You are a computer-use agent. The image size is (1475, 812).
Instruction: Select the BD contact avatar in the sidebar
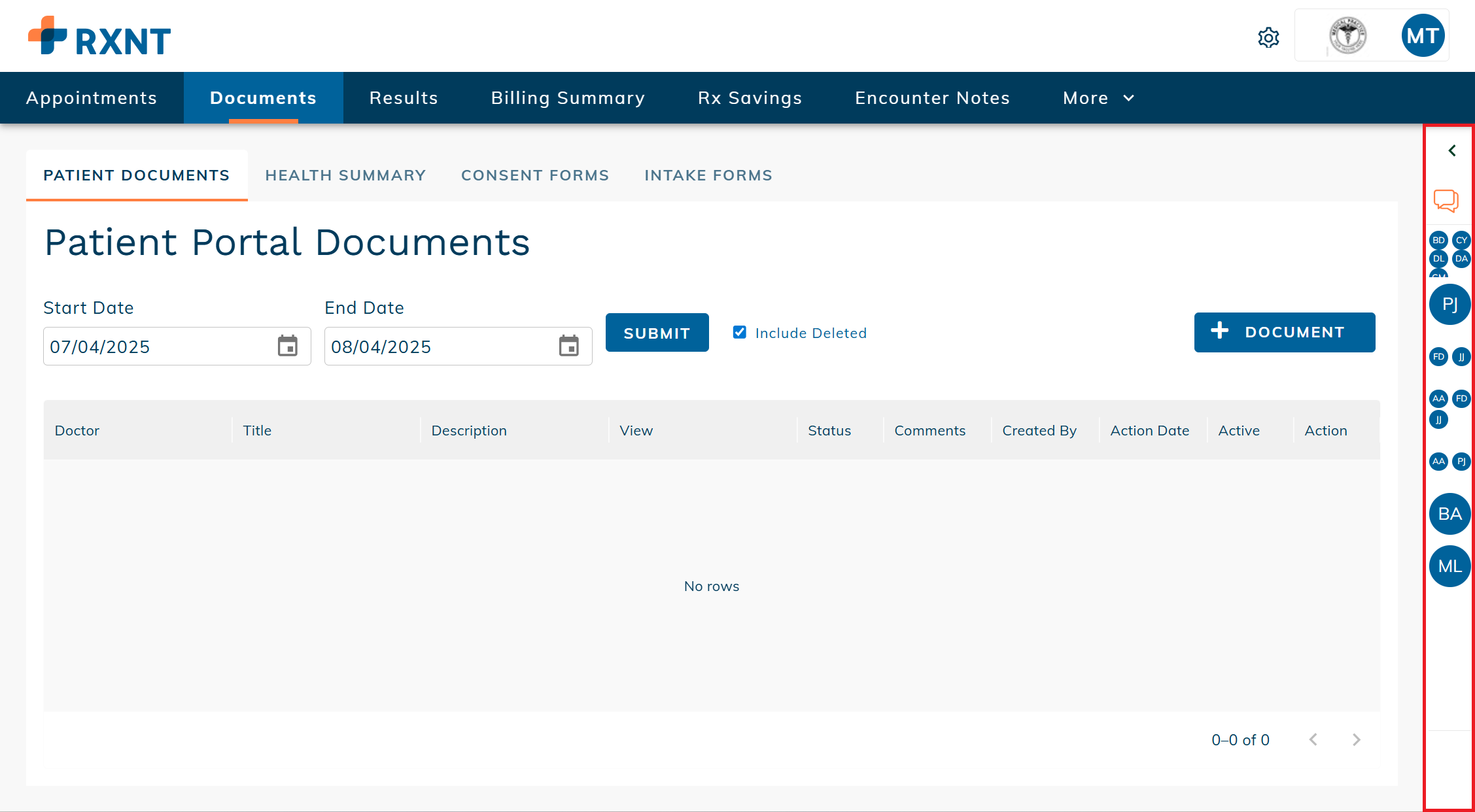(1438, 240)
